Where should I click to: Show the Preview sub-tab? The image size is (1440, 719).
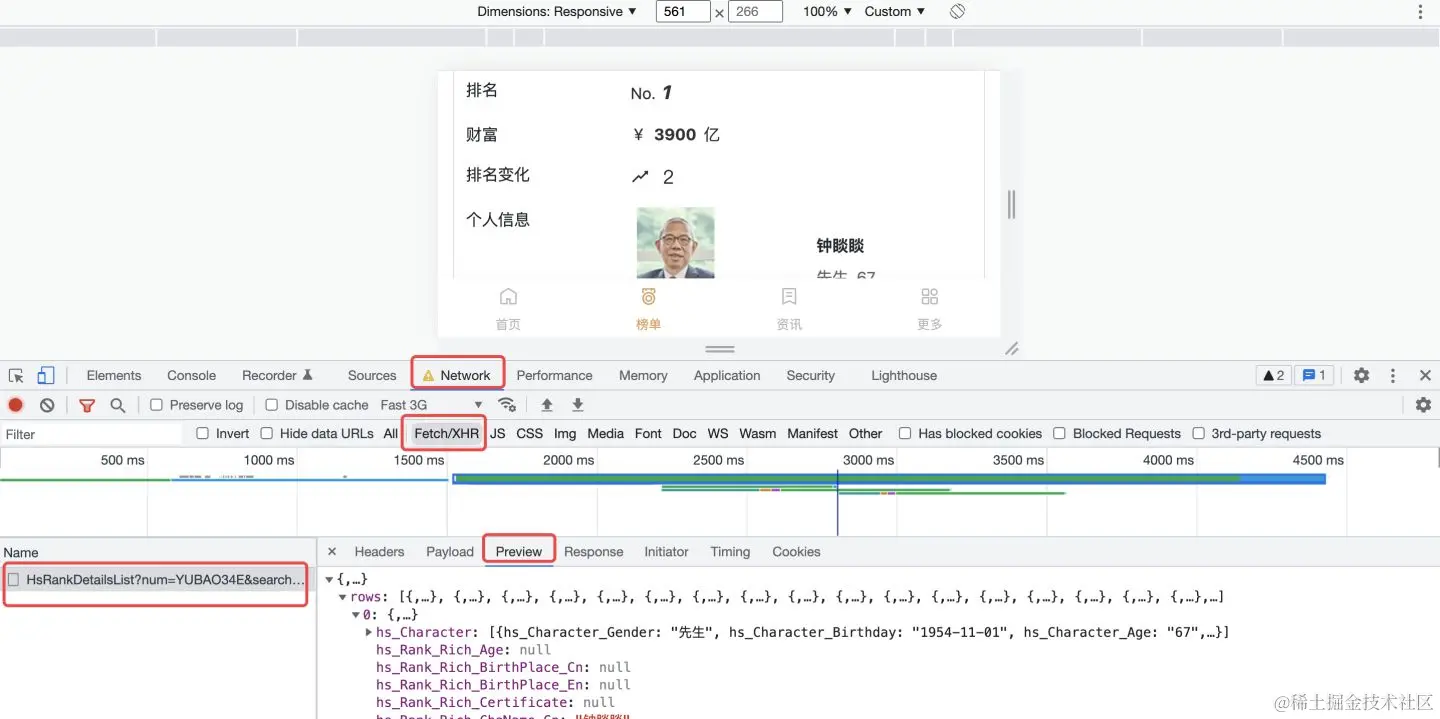click(519, 552)
